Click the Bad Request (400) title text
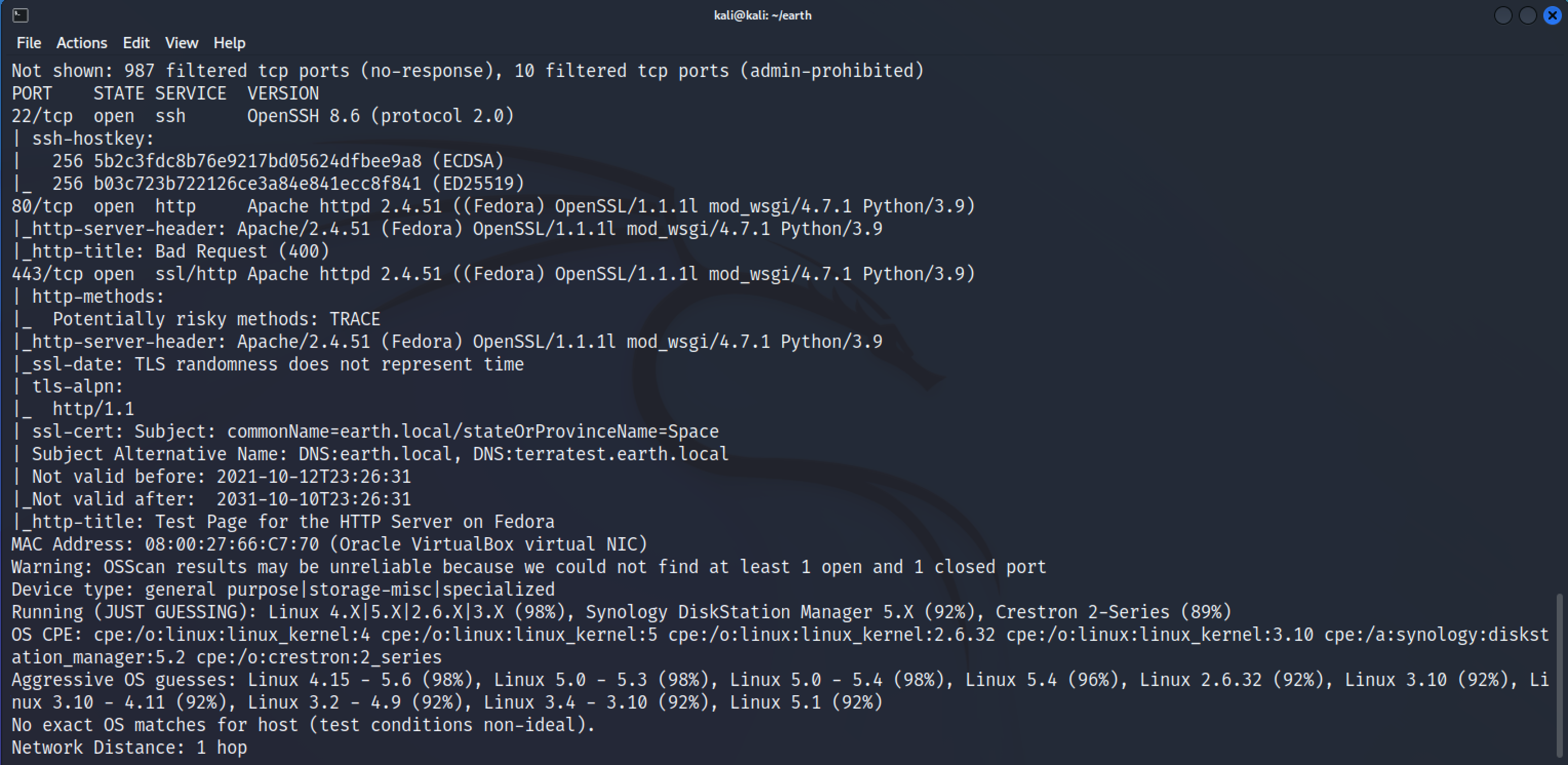 click(x=242, y=251)
